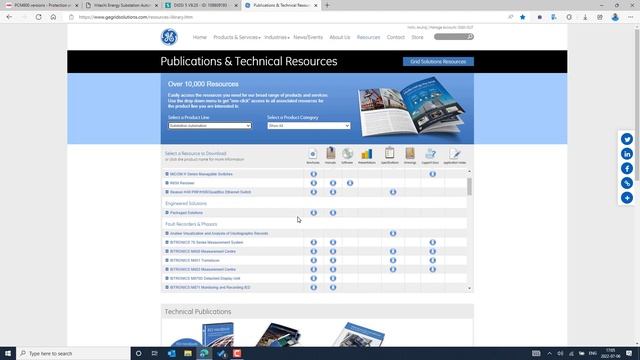The image size is (640, 360).
Task: Open Store navigation item
Action: tap(417, 37)
